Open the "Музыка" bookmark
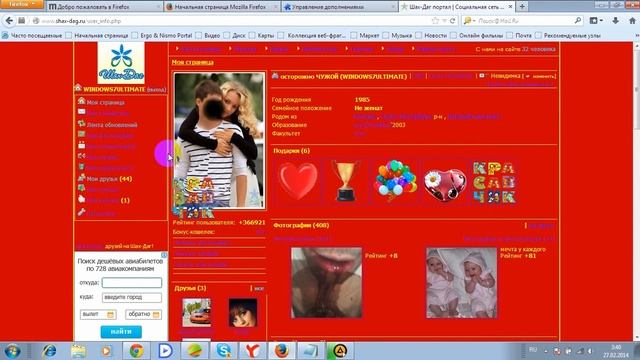The height and width of the screenshot is (360, 640). (398, 36)
